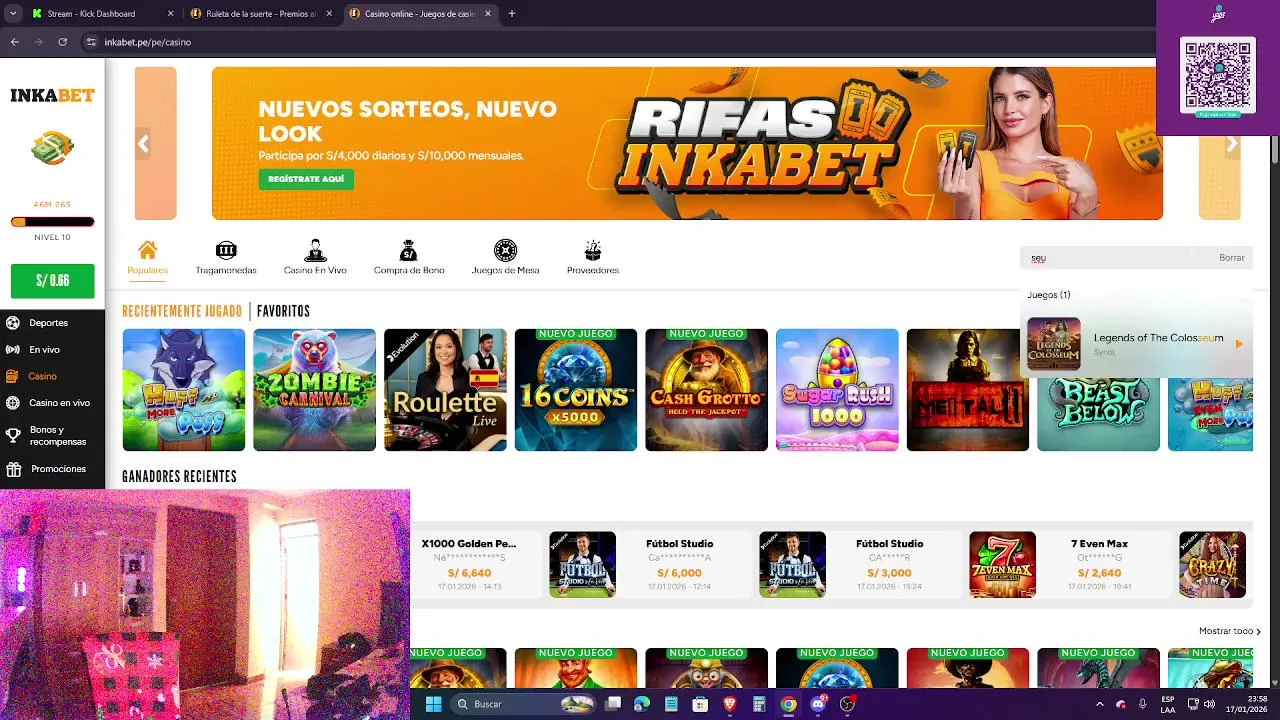Click the page vertical scrollbar

(x=1275, y=150)
